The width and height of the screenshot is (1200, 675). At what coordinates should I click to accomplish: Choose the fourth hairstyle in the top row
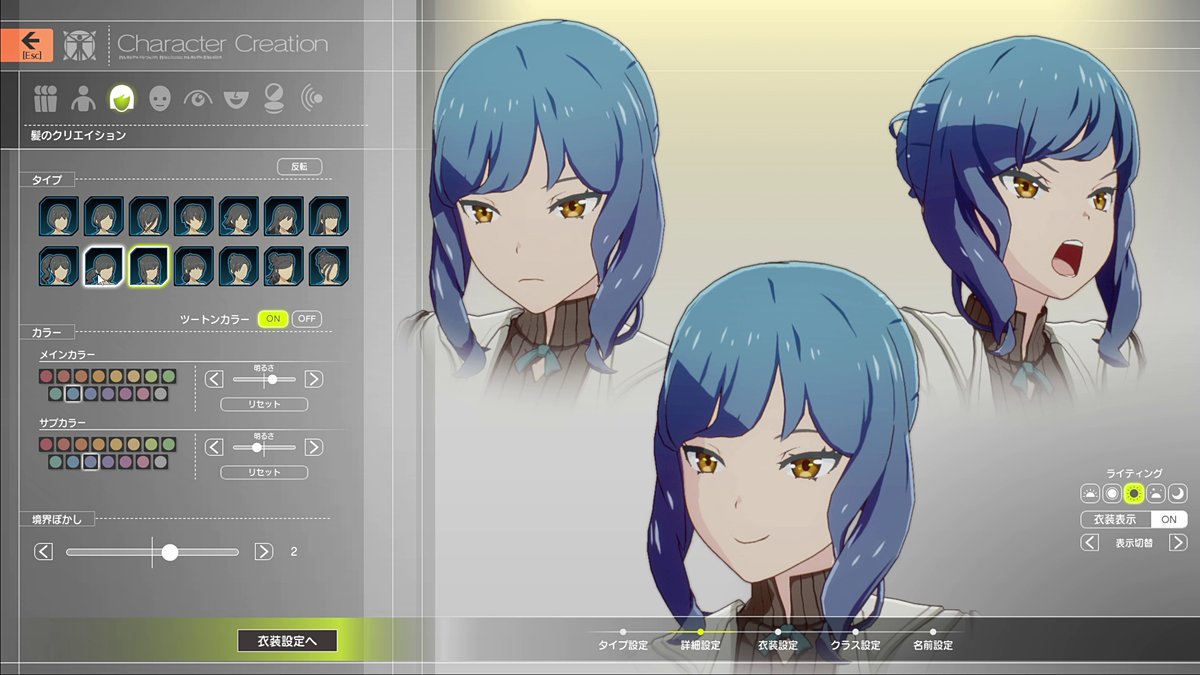point(194,215)
